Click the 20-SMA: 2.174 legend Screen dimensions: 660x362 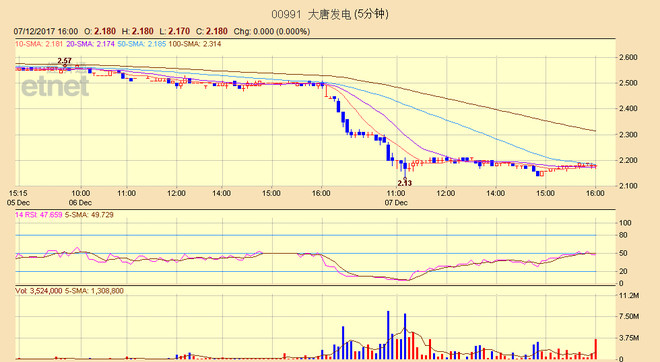(90, 44)
